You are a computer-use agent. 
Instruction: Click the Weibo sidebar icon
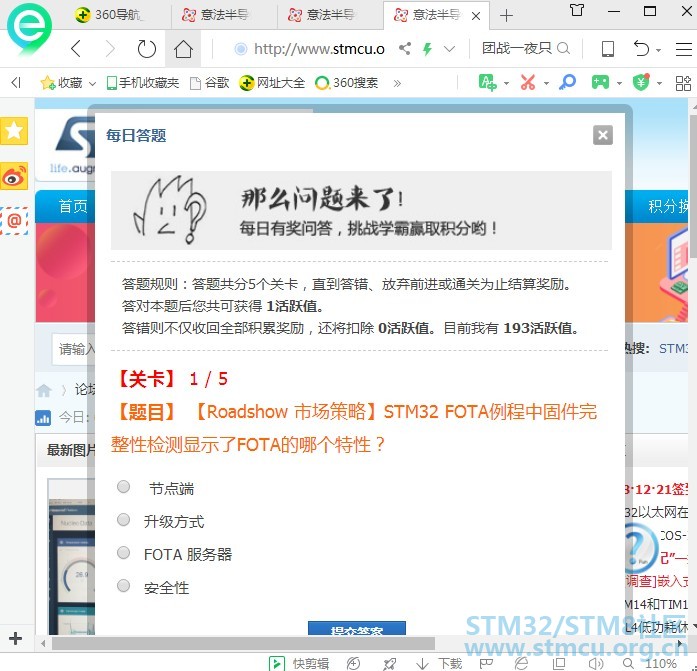point(14,176)
